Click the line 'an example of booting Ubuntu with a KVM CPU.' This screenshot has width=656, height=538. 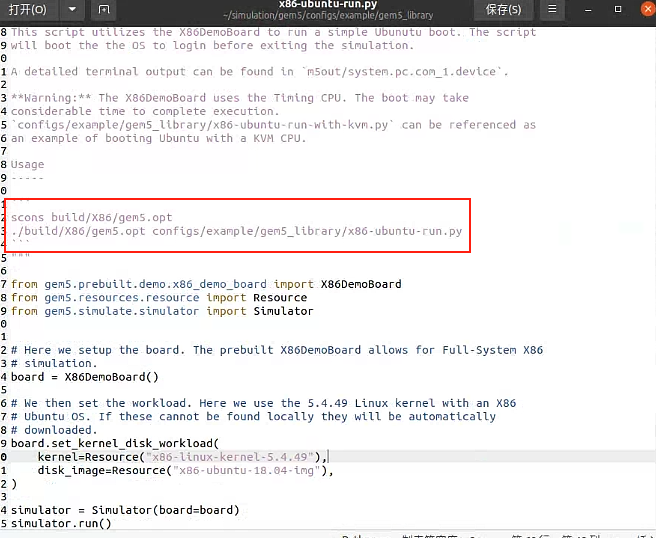tap(159, 138)
